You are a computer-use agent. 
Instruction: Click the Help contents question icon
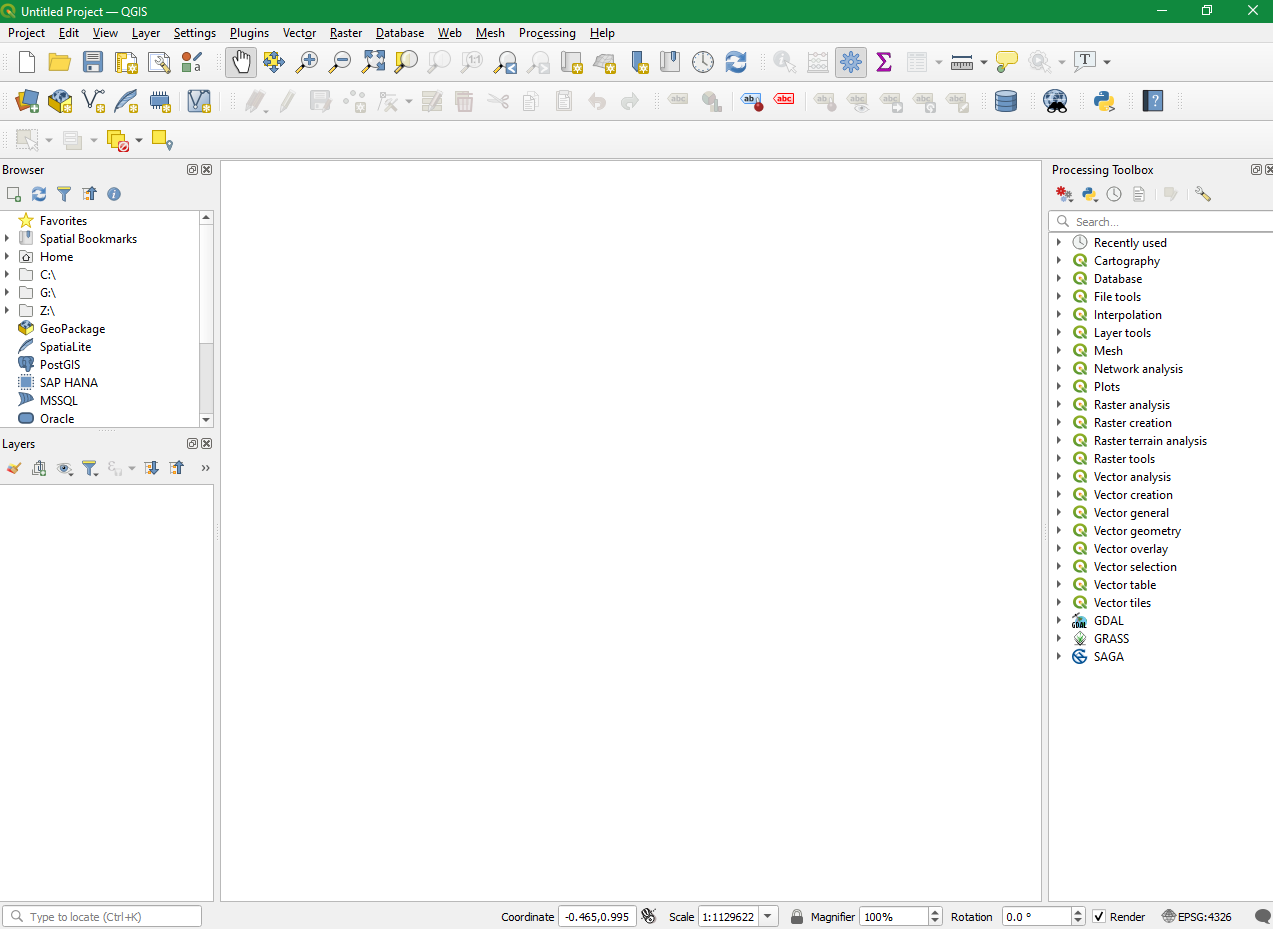[x=1153, y=101]
